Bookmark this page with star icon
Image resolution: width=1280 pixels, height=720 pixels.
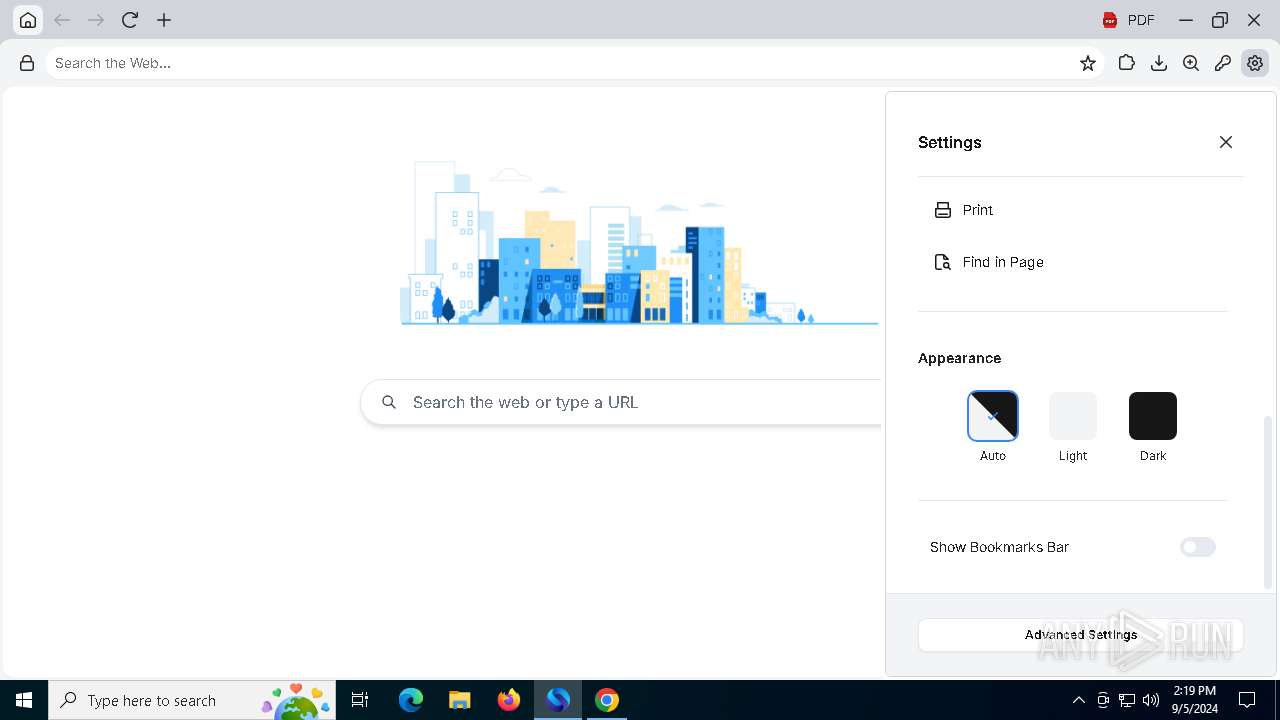1088,63
